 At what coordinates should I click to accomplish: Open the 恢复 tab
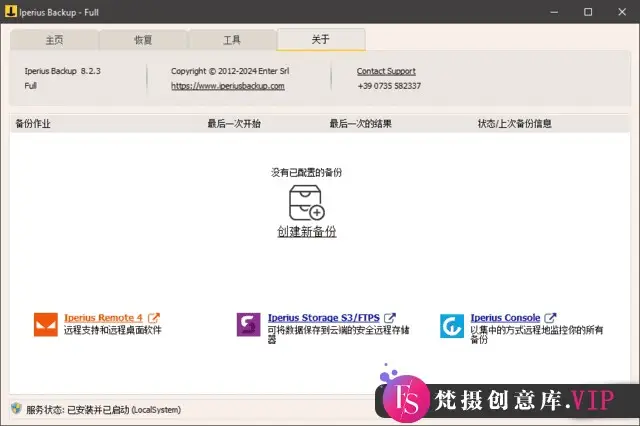(x=143, y=40)
